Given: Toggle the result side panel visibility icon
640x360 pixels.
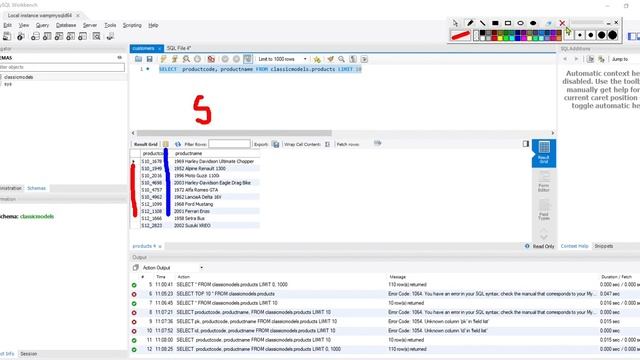Looking at the screenshot, I should pyautogui.click(x=526, y=144).
